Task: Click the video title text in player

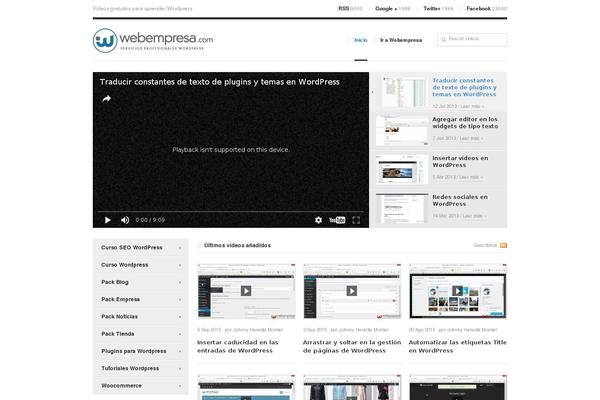Action: tap(220, 82)
